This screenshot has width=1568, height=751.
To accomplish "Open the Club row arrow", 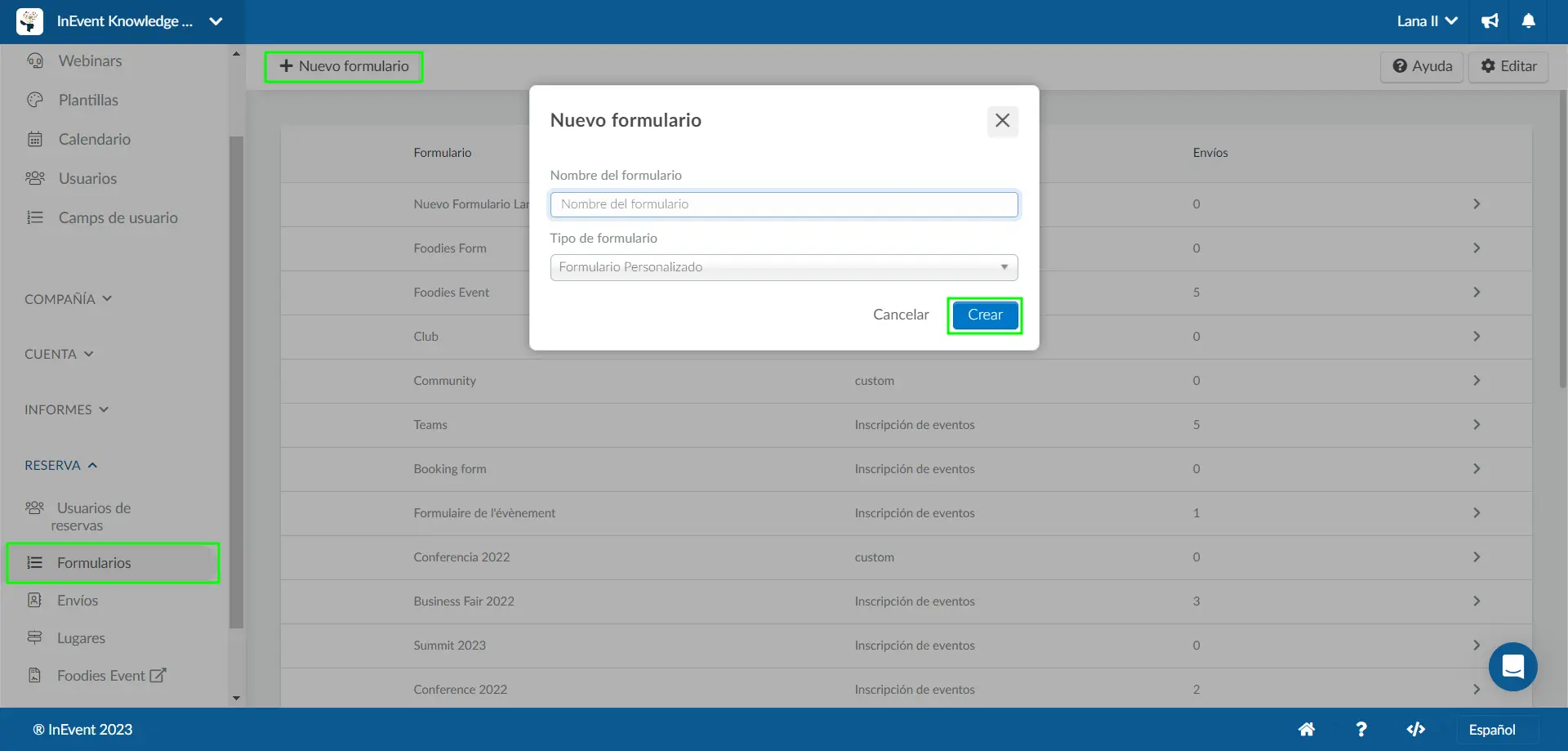I will (x=1477, y=337).
